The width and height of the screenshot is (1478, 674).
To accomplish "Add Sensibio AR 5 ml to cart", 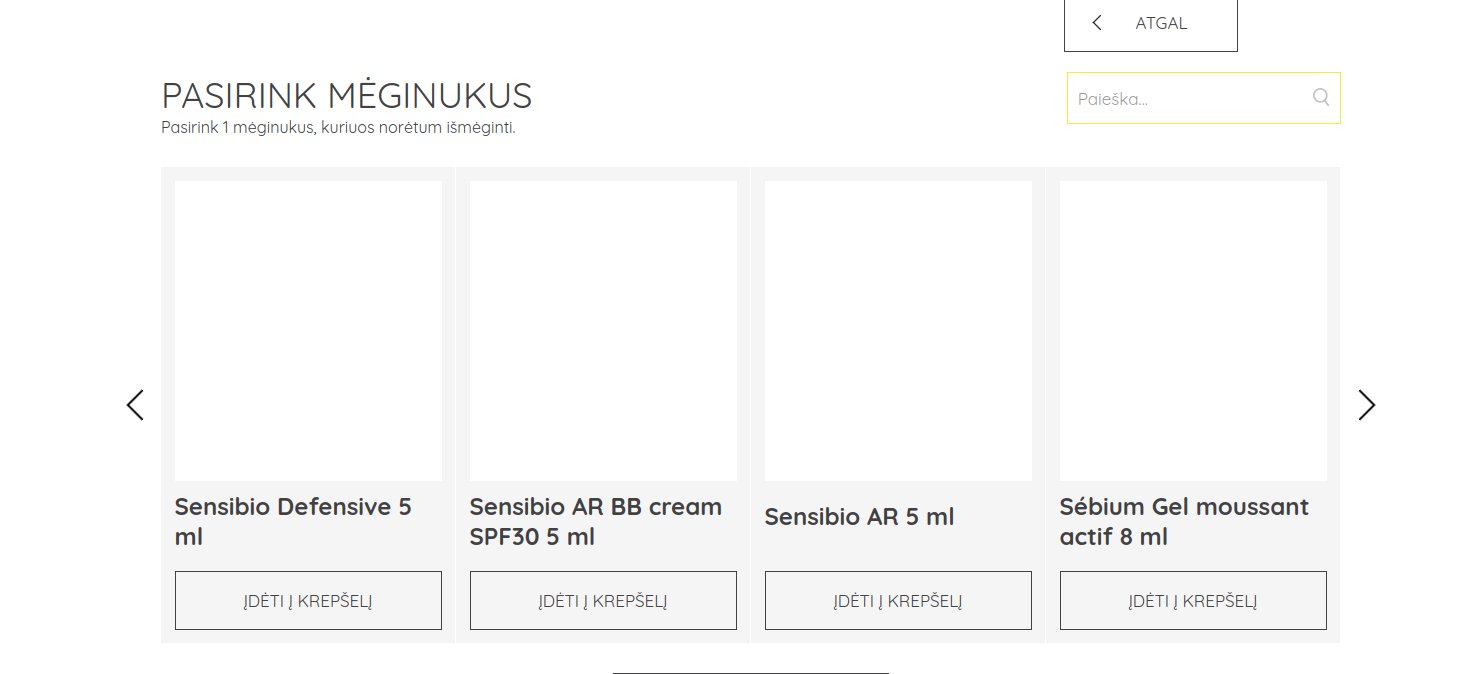I will pos(898,601).
